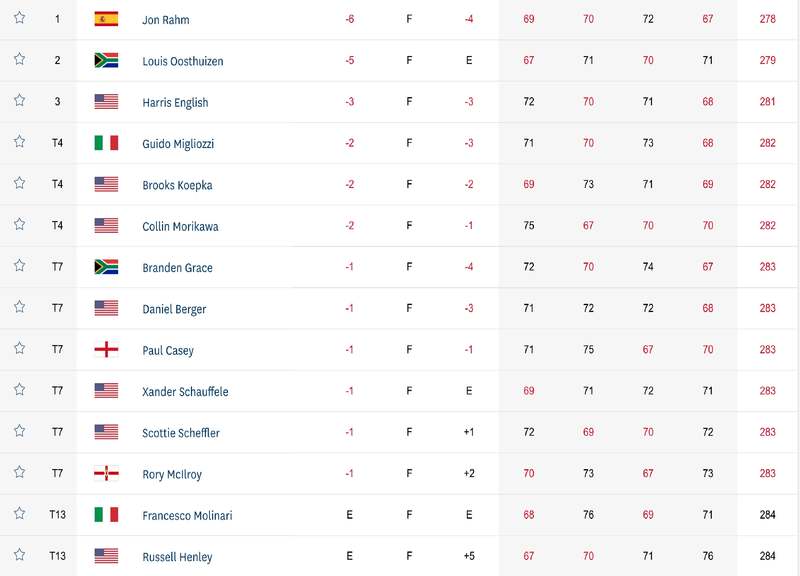Toggle the favorite star for Louis Oosthuizen
Screen dimensions: 800x576
[19, 59]
